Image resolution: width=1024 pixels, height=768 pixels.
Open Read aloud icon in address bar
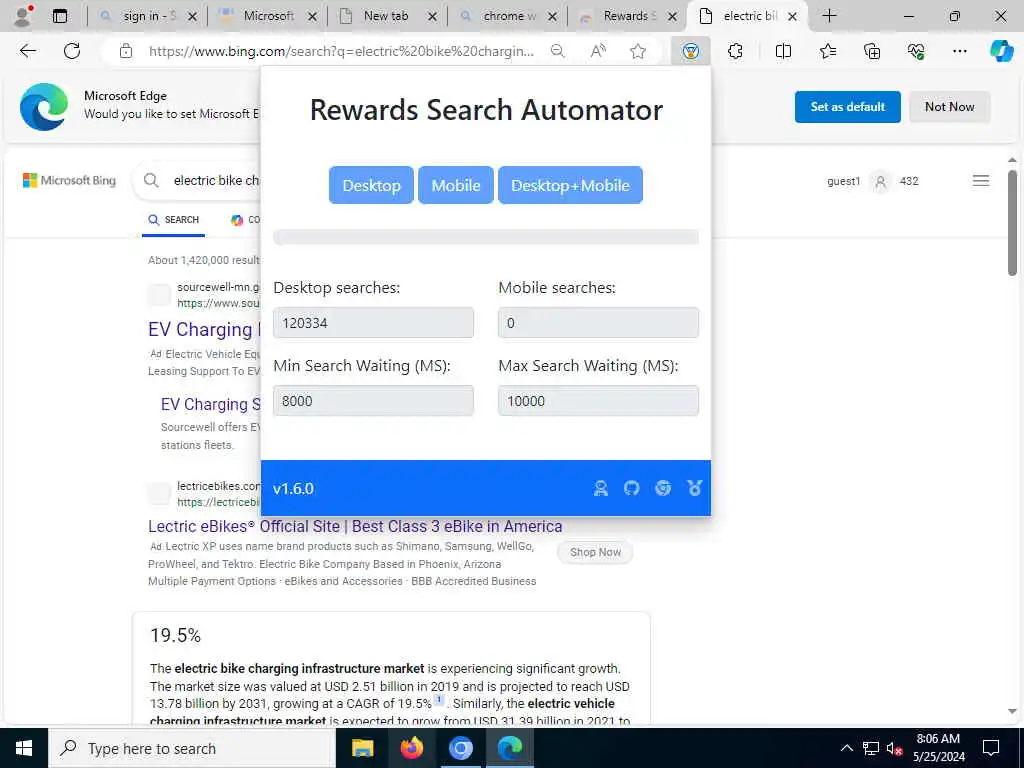click(x=598, y=51)
